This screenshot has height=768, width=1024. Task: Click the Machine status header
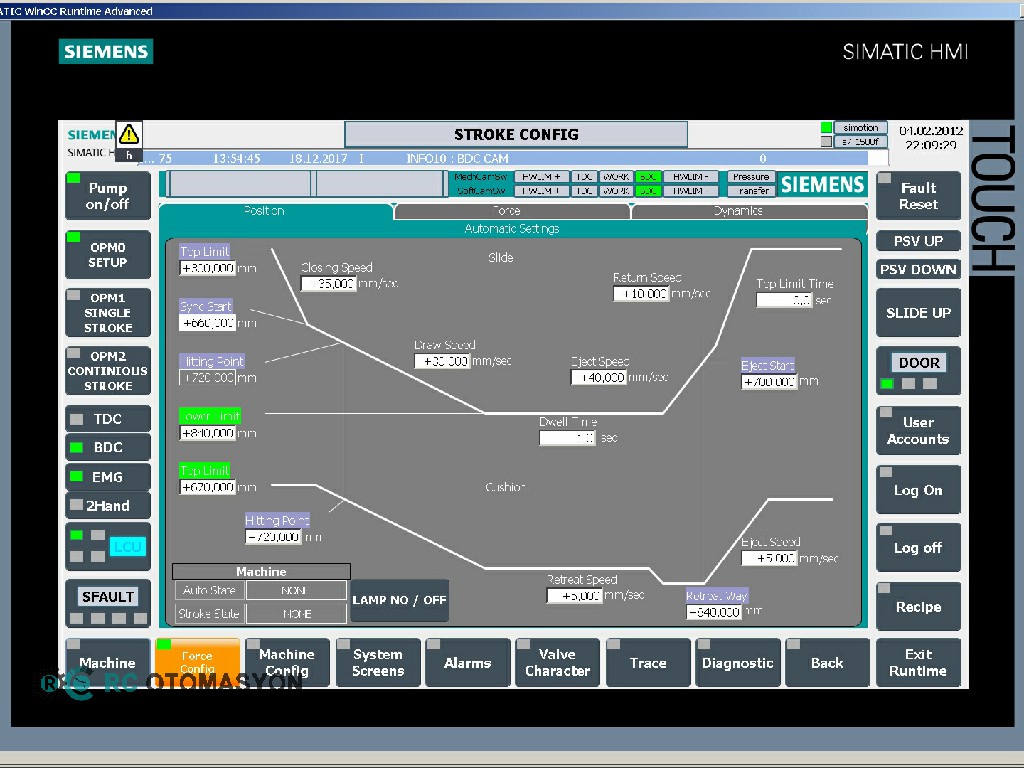(x=261, y=571)
